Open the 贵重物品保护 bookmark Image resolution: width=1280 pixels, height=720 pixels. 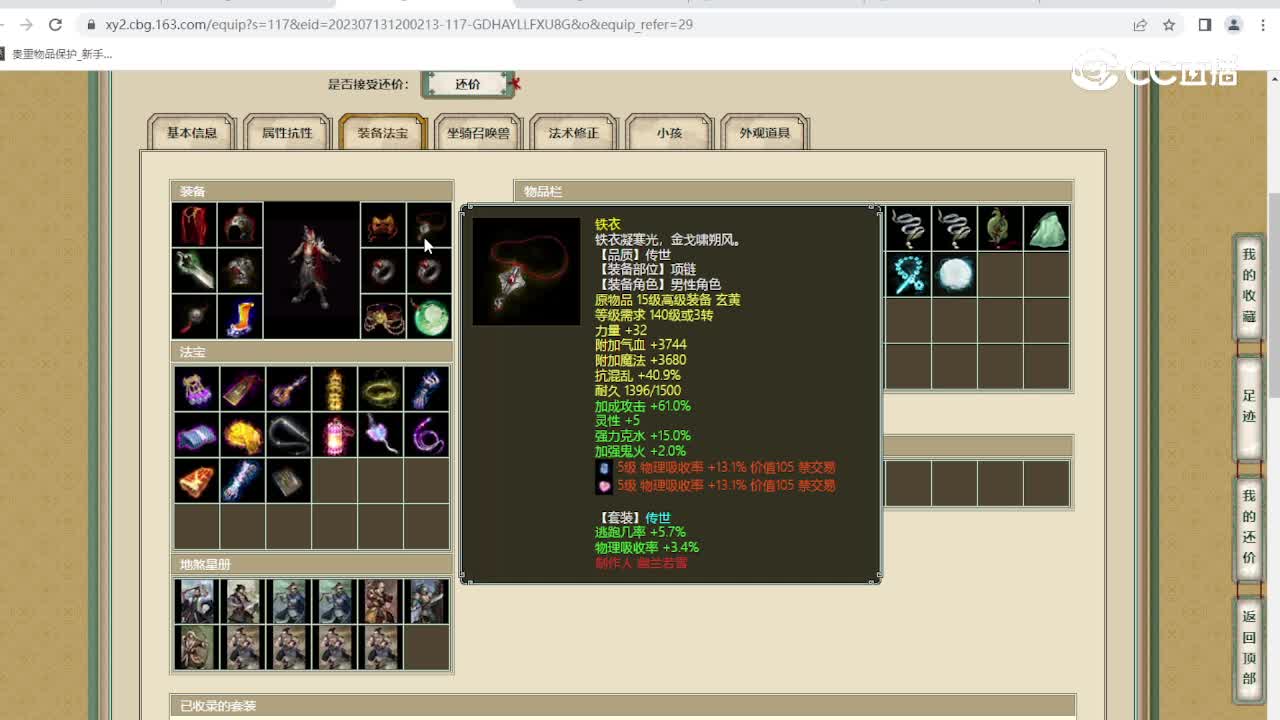click(57, 54)
